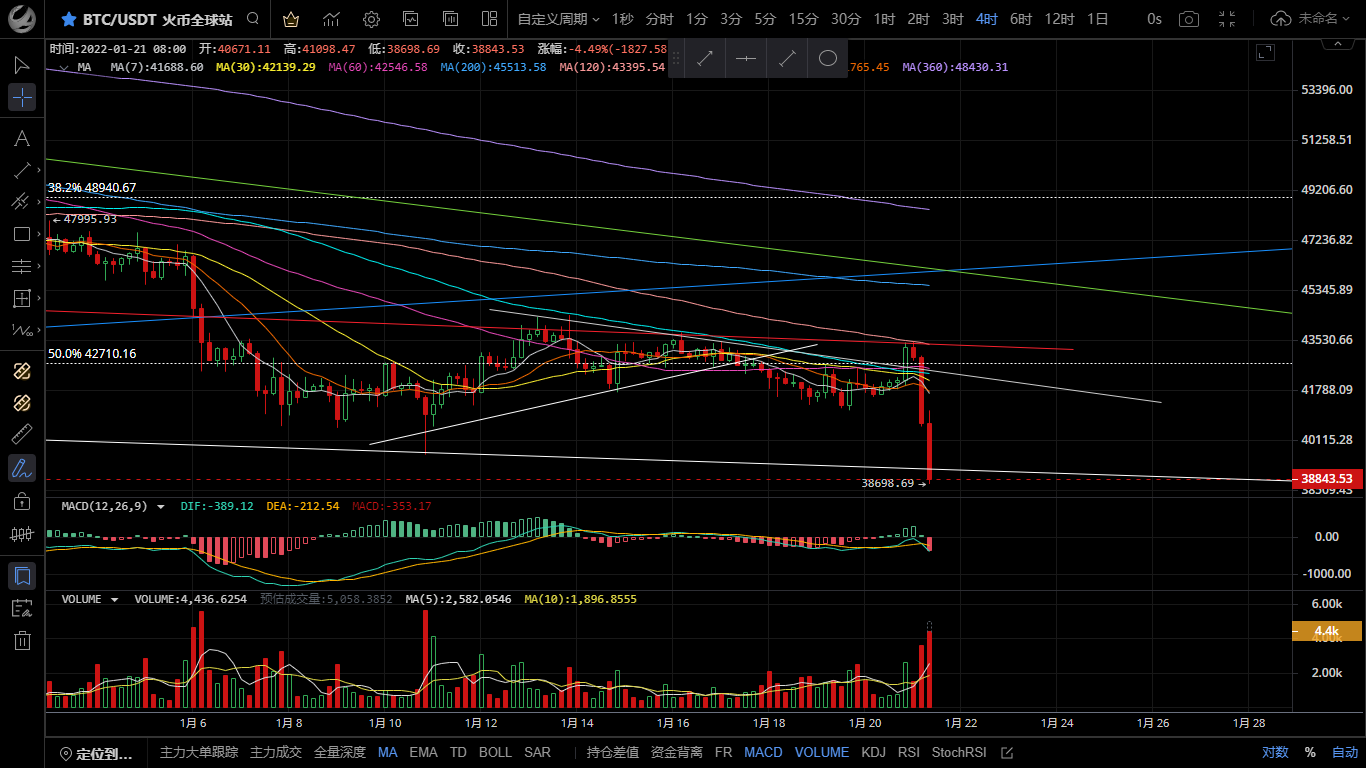This screenshot has height=768, width=1366.
Task: Click the shrink fullscreen arrows icon
Action: 1227,19
